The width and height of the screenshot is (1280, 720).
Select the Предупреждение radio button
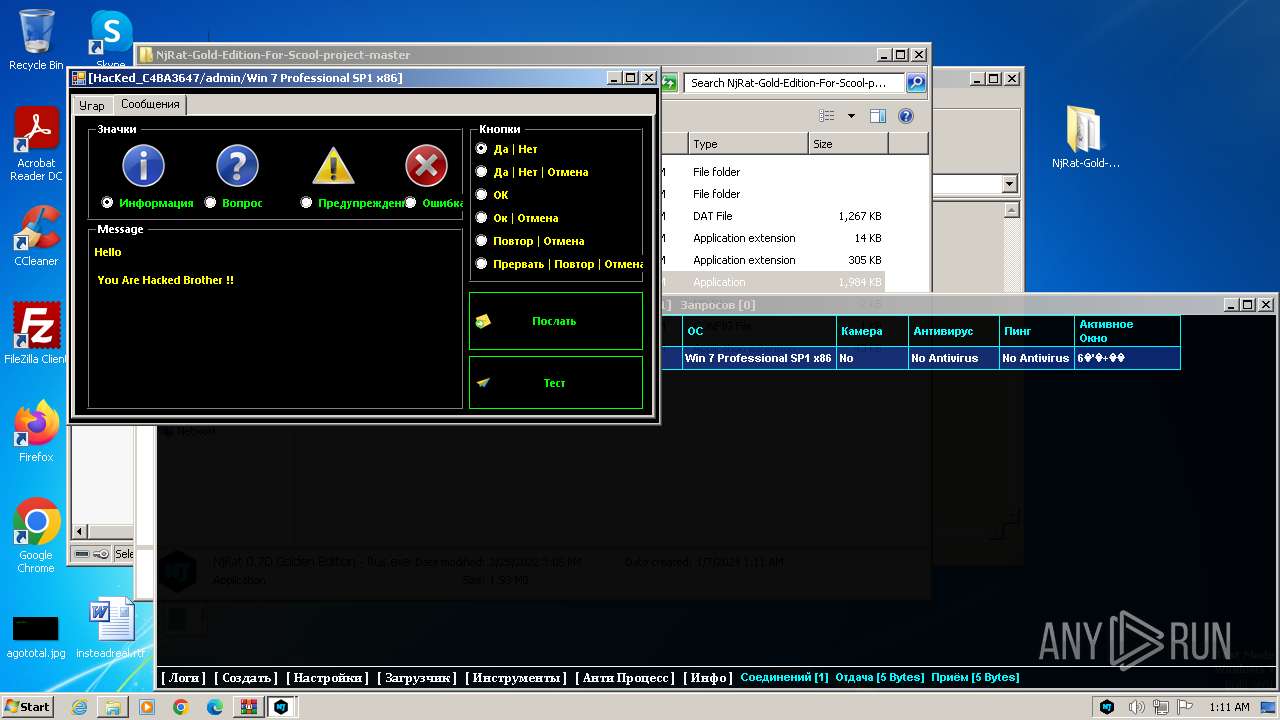[306, 202]
